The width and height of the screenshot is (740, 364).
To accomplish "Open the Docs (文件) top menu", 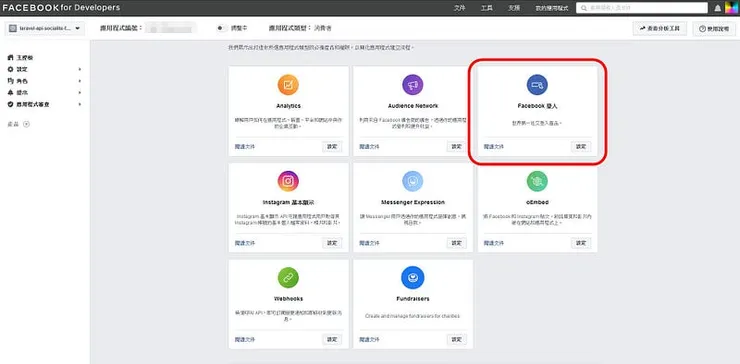I will coord(460,8).
